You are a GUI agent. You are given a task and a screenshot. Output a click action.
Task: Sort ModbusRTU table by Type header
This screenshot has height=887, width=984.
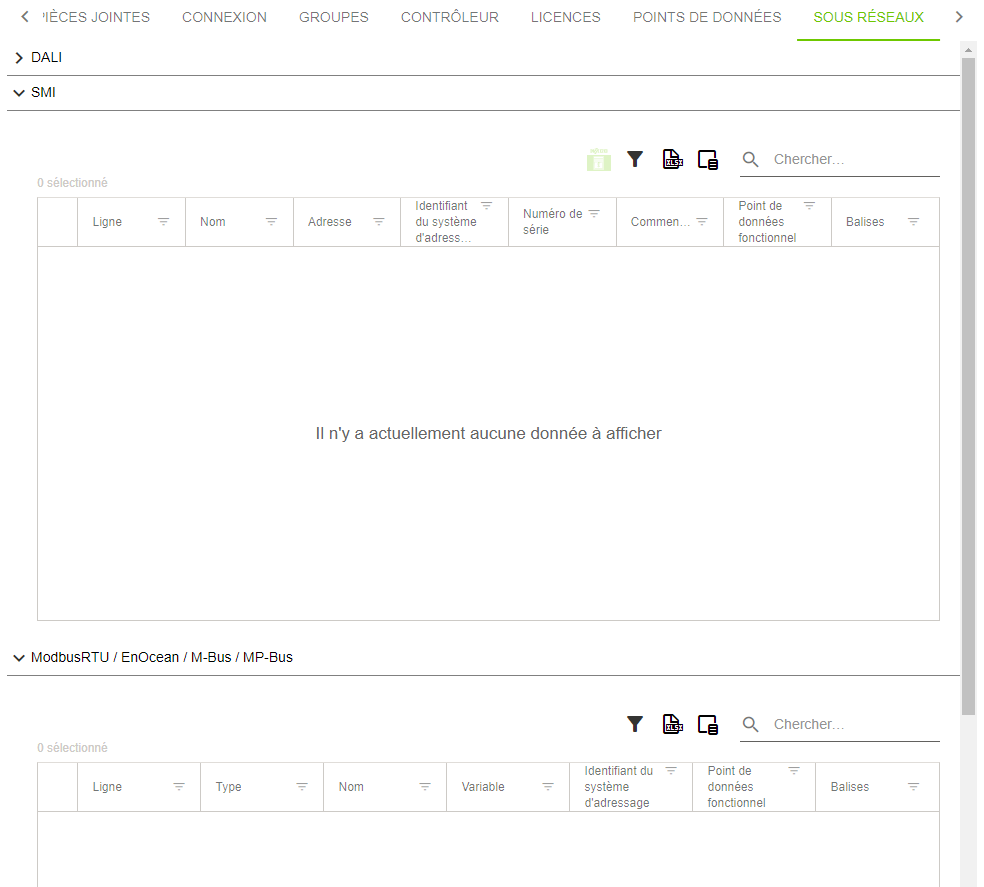click(228, 787)
